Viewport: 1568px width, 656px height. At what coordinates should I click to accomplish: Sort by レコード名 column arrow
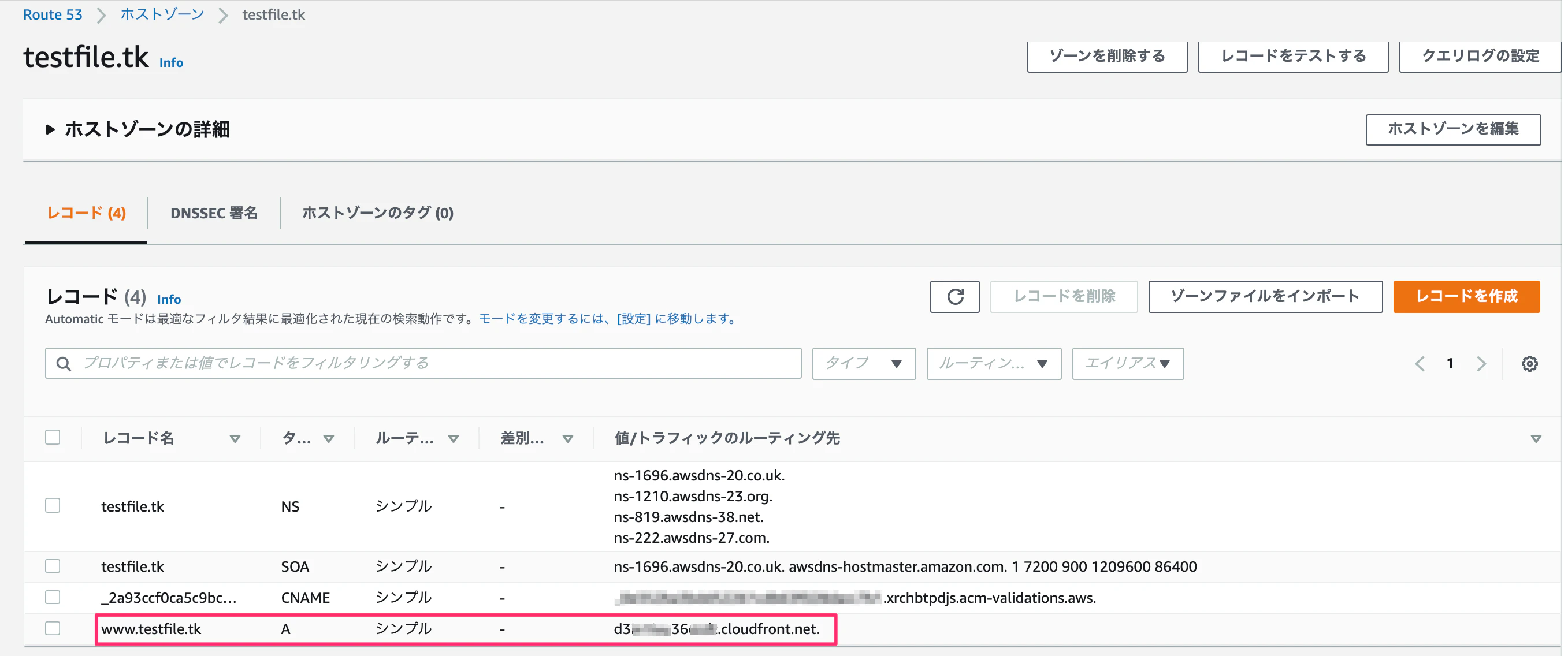235,439
